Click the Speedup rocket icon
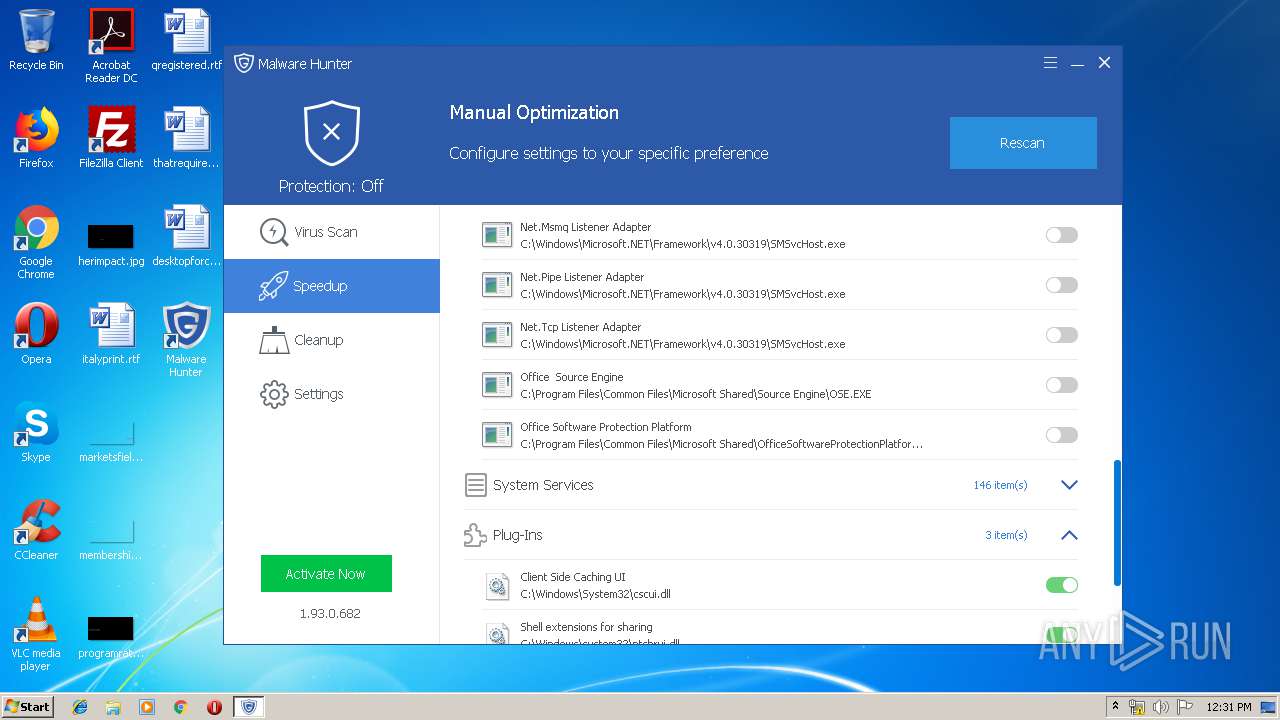Screen dimensions: 1280x720 (x=273, y=286)
